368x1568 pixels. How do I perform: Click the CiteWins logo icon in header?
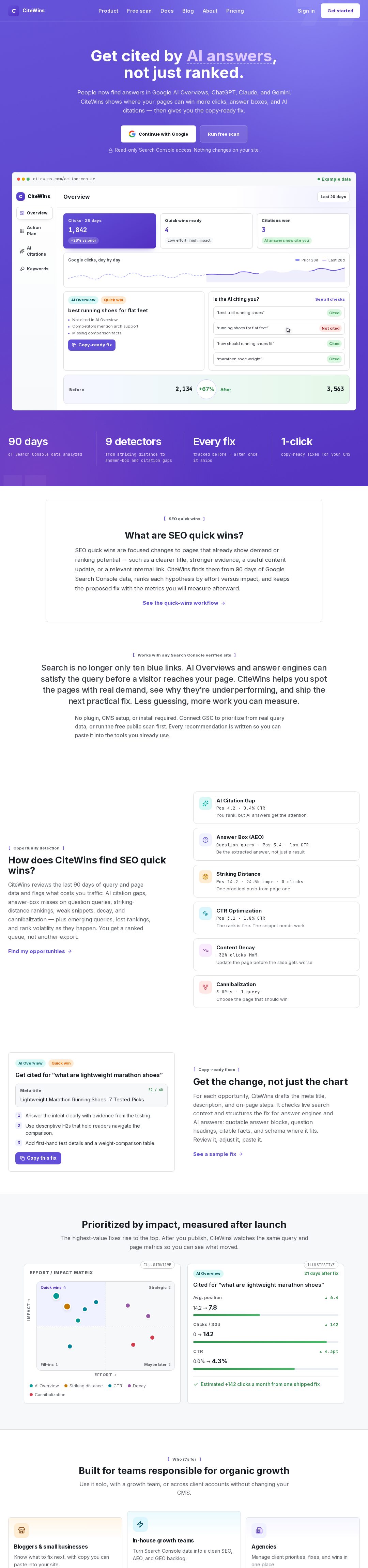tap(13, 11)
